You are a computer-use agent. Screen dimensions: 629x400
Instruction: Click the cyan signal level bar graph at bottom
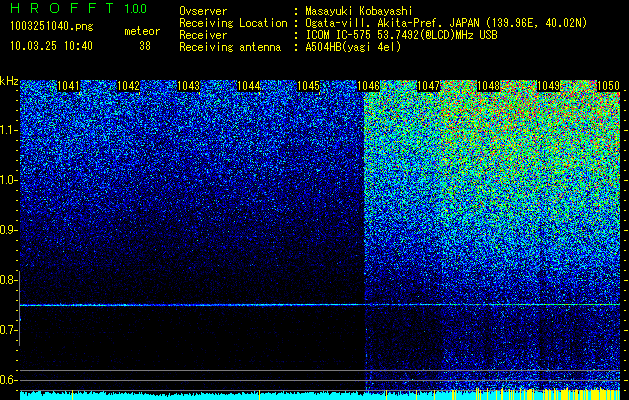point(320,395)
